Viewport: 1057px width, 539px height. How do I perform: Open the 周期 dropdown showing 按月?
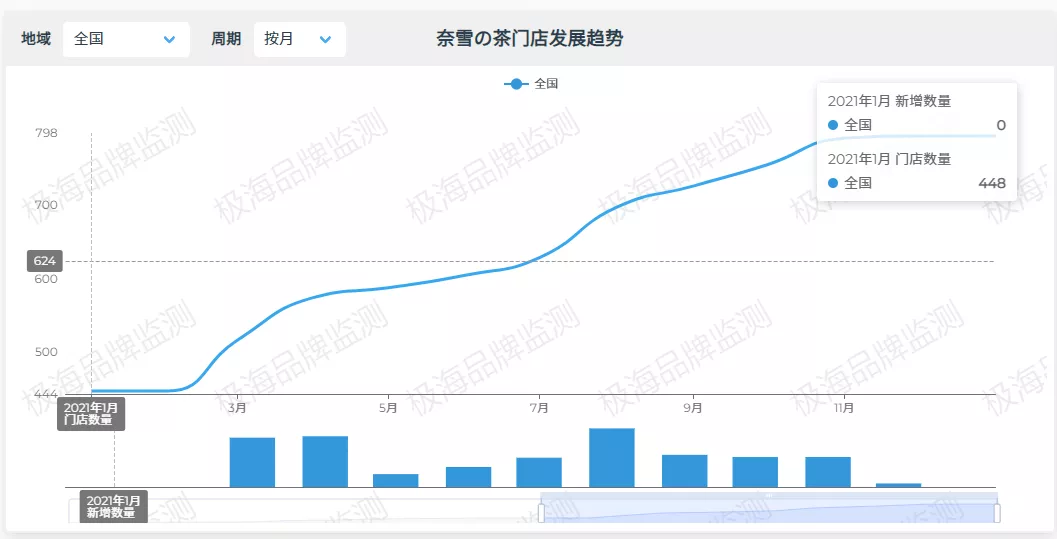[x=300, y=39]
